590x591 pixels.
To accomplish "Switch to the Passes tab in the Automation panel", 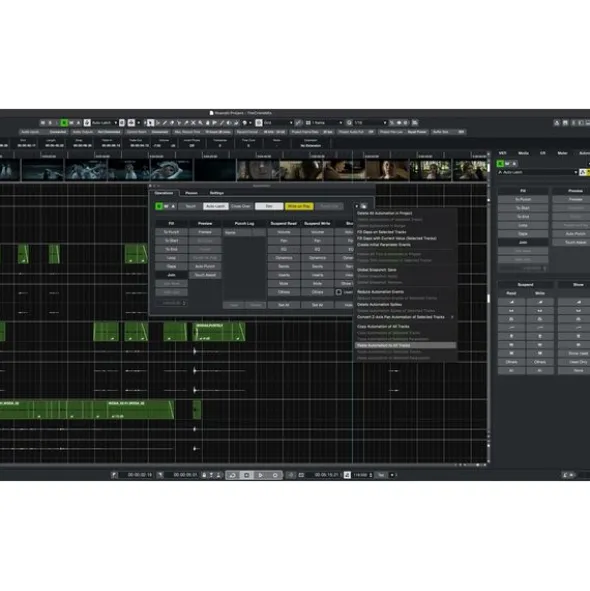I will tap(191, 193).
